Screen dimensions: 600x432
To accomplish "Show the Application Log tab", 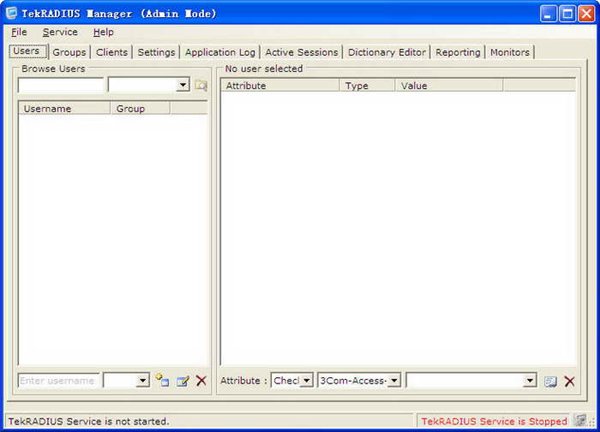I will [220, 52].
